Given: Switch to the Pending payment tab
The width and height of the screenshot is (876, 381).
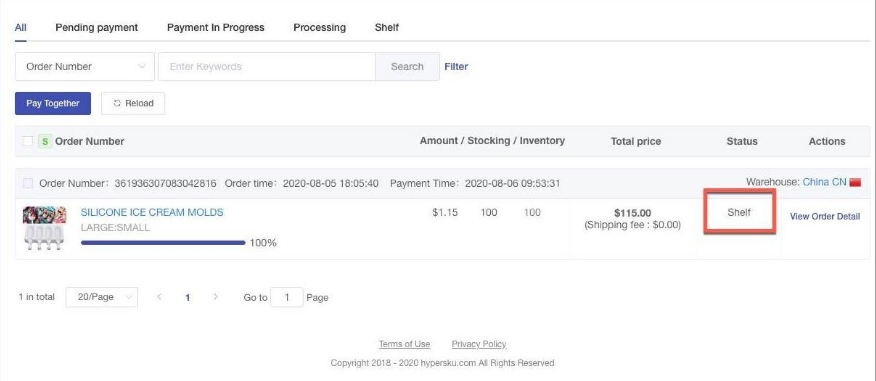Looking at the screenshot, I should pos(97,27).
